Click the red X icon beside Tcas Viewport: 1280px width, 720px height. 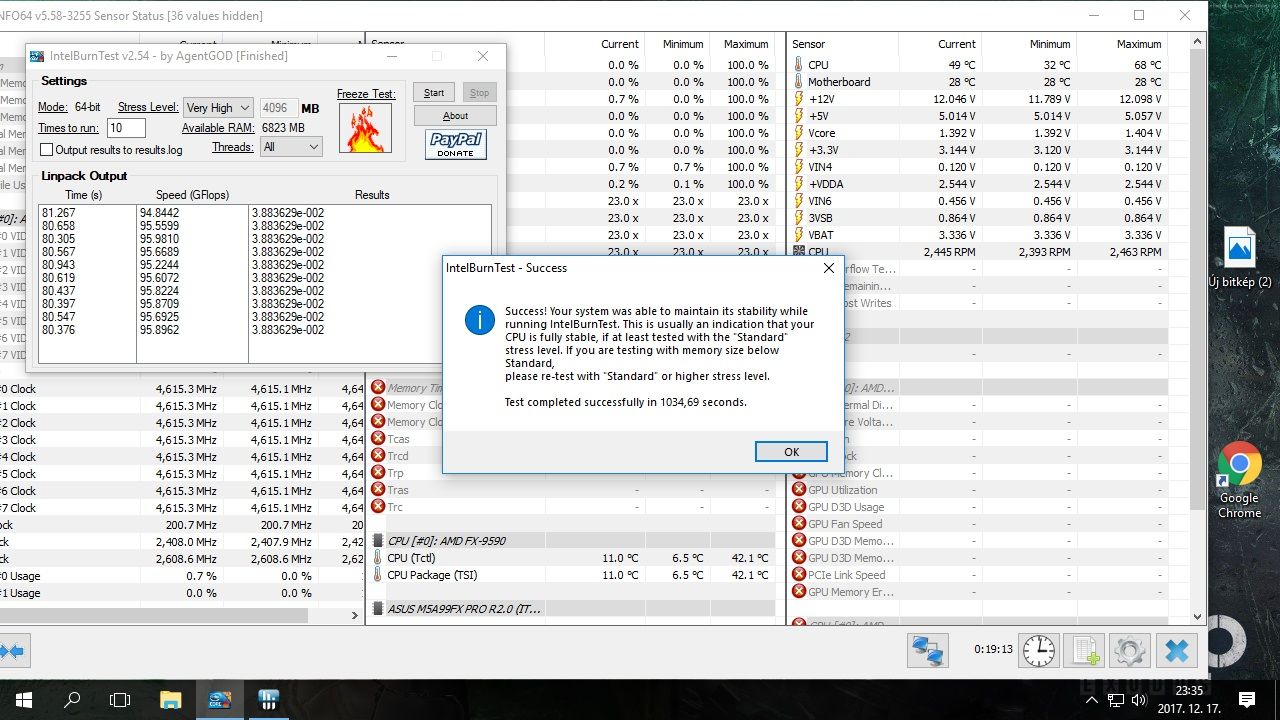tap(378, 438)
